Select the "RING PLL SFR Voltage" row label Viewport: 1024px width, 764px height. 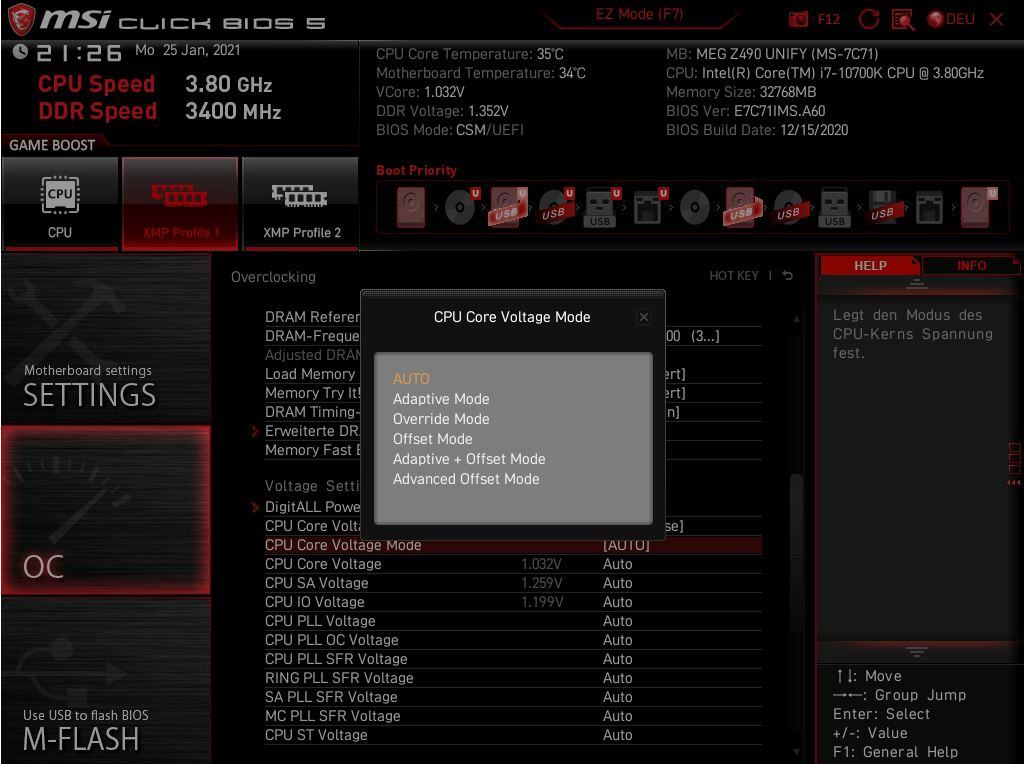339,678
